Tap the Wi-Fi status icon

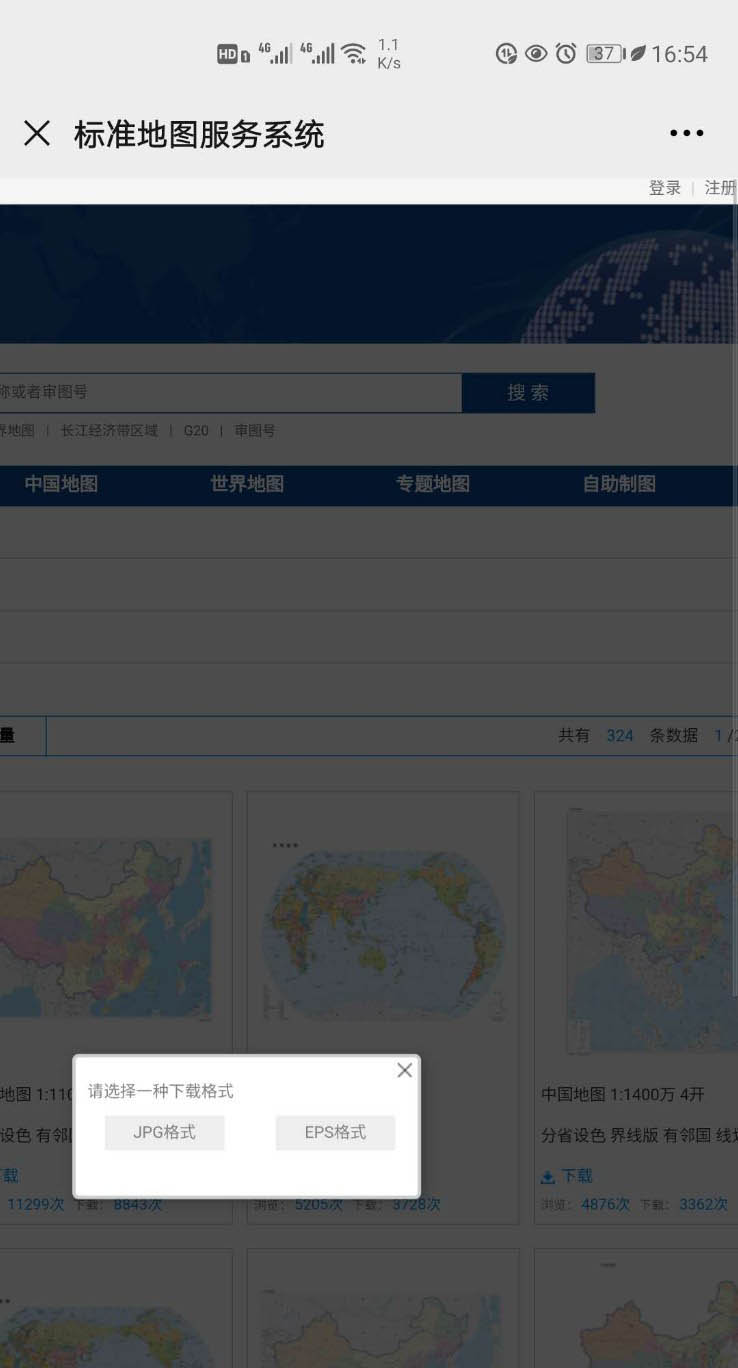354,54
